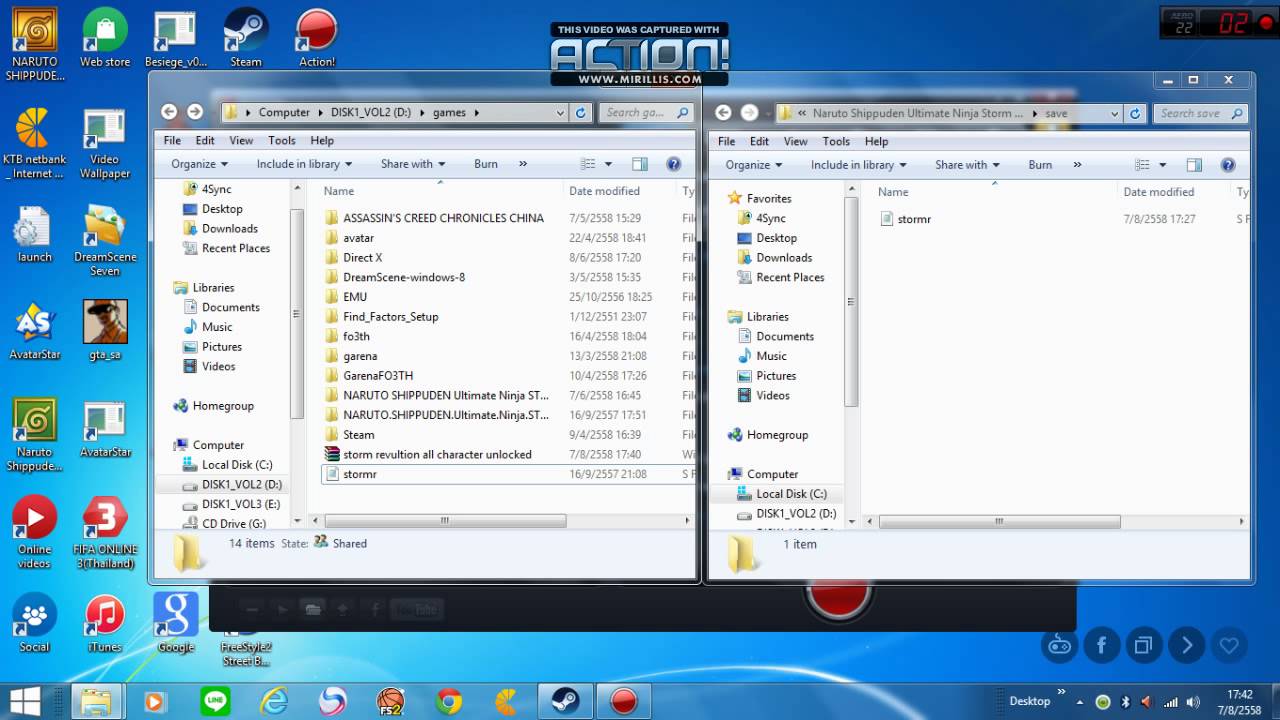Open the Google desktop shortcut
Viewport: 1280px width, 720px height.
coord(176,623)
